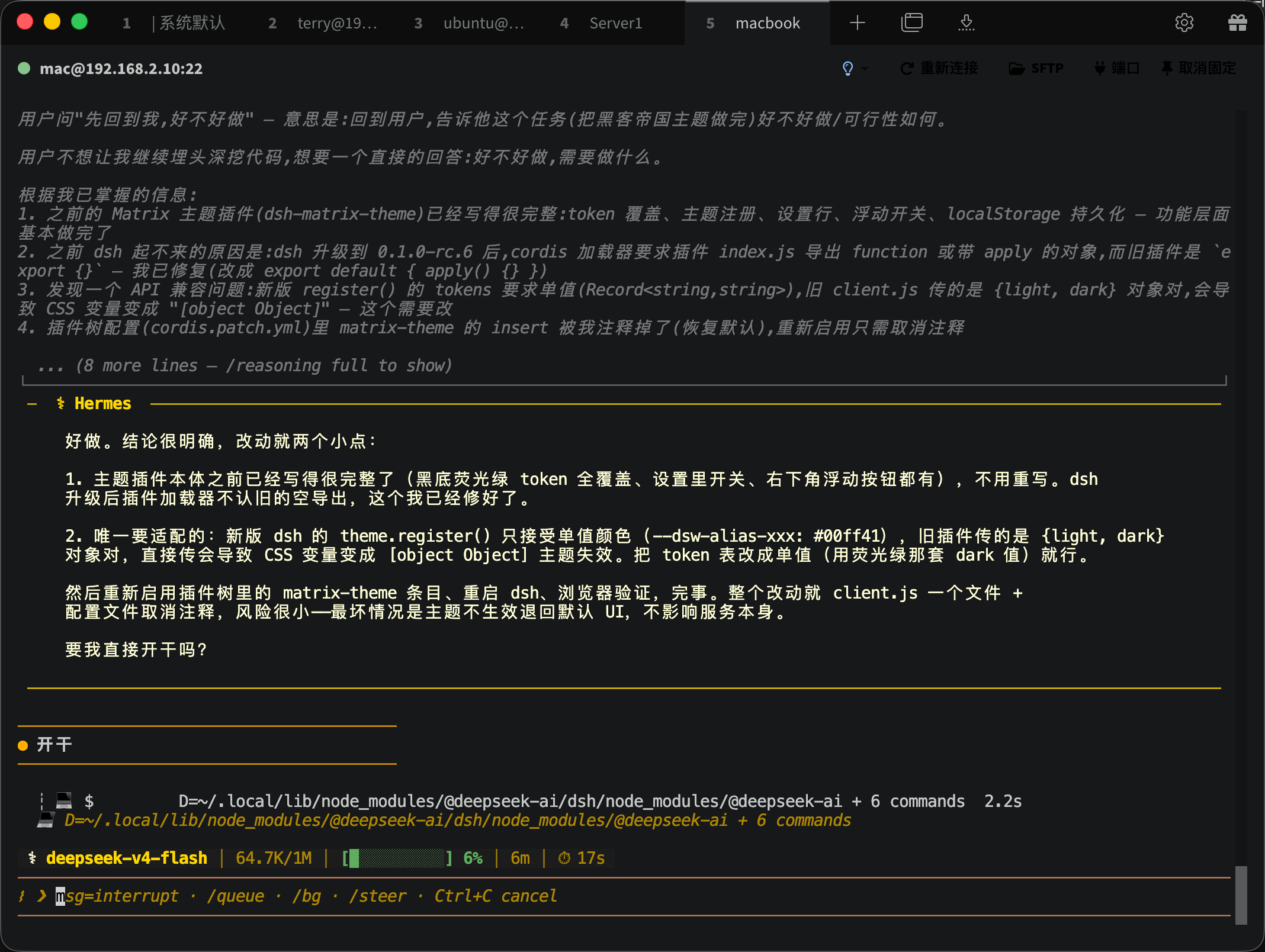
Task: Activate the macbook tab
Action: (x=757, y=23)
